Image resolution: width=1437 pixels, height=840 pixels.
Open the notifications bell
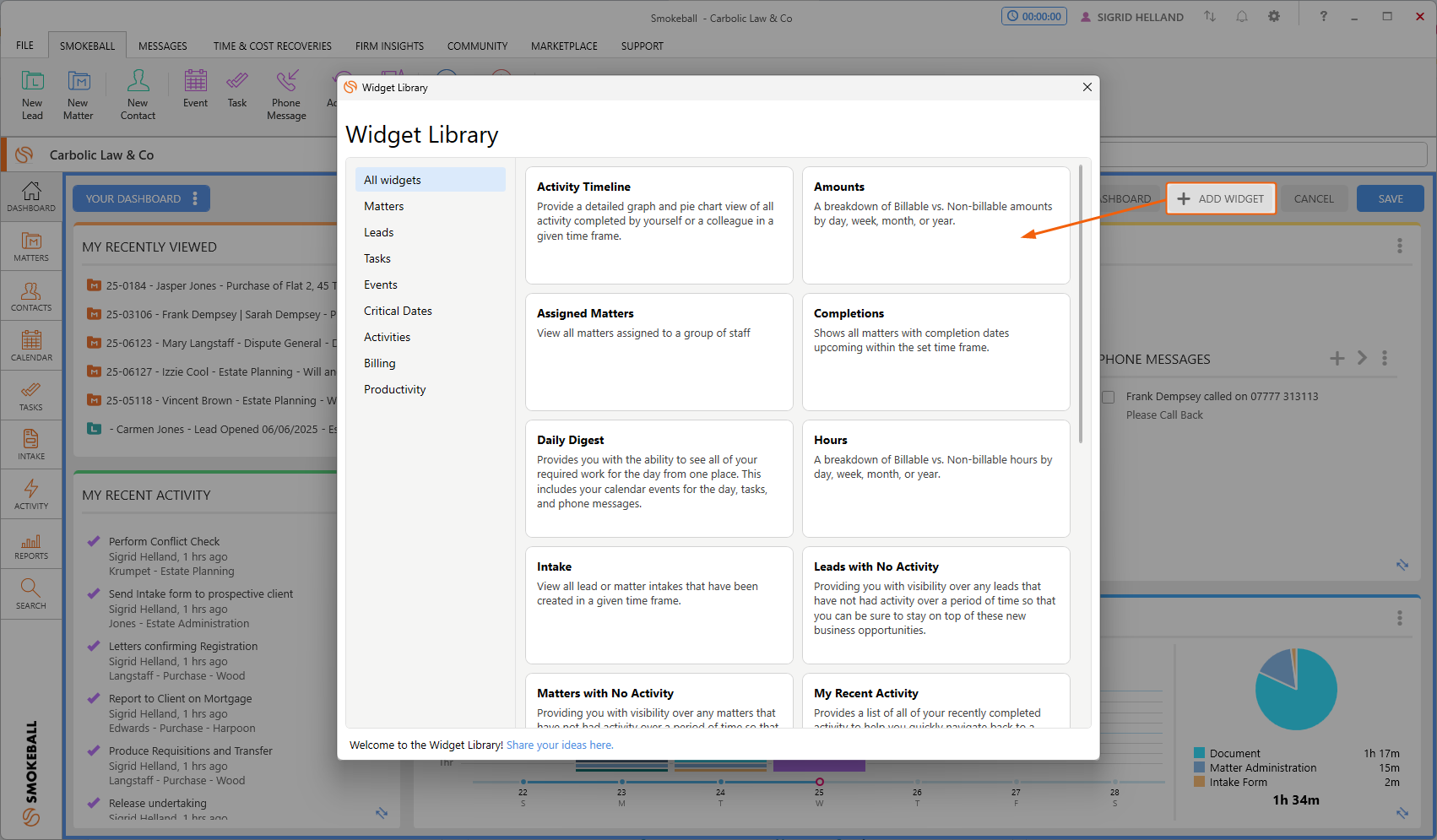point(1242,16)
